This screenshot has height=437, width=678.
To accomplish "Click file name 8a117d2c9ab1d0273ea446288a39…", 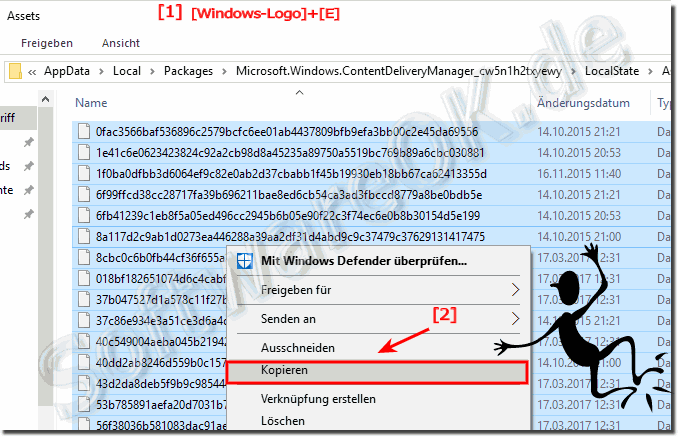I will tap(290, 236).
